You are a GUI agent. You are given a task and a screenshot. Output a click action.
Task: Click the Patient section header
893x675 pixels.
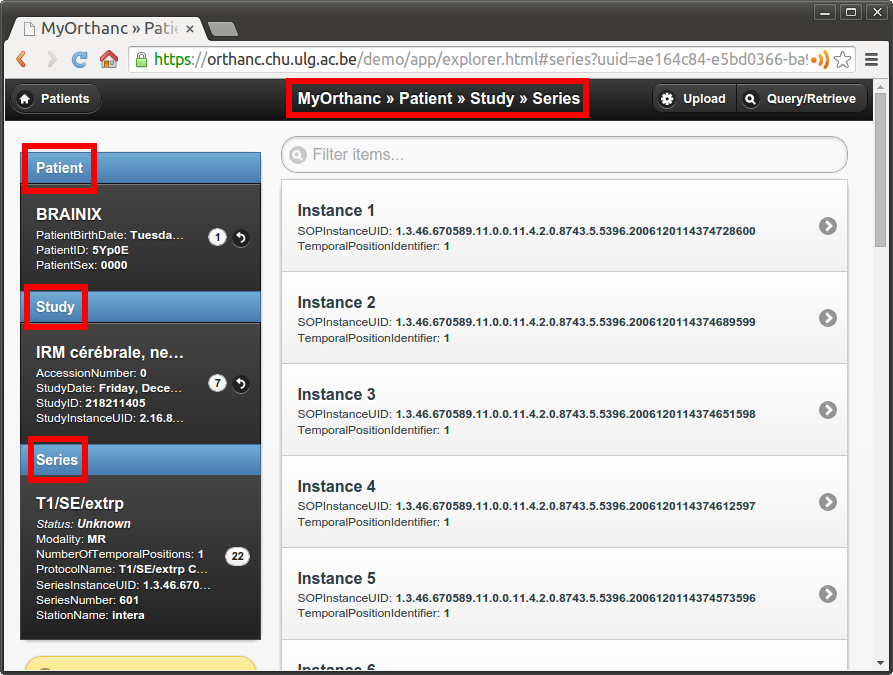tap(140, 168)
